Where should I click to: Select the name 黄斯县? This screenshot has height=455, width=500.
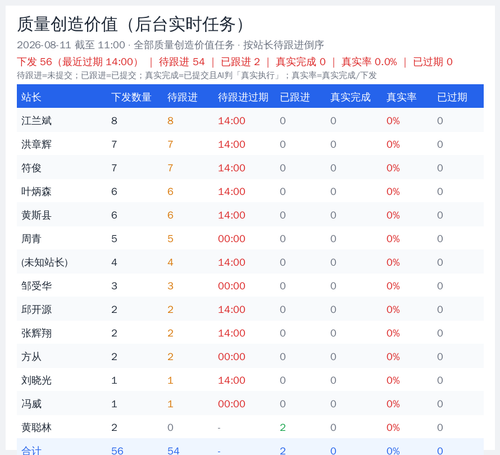(36, 215)
